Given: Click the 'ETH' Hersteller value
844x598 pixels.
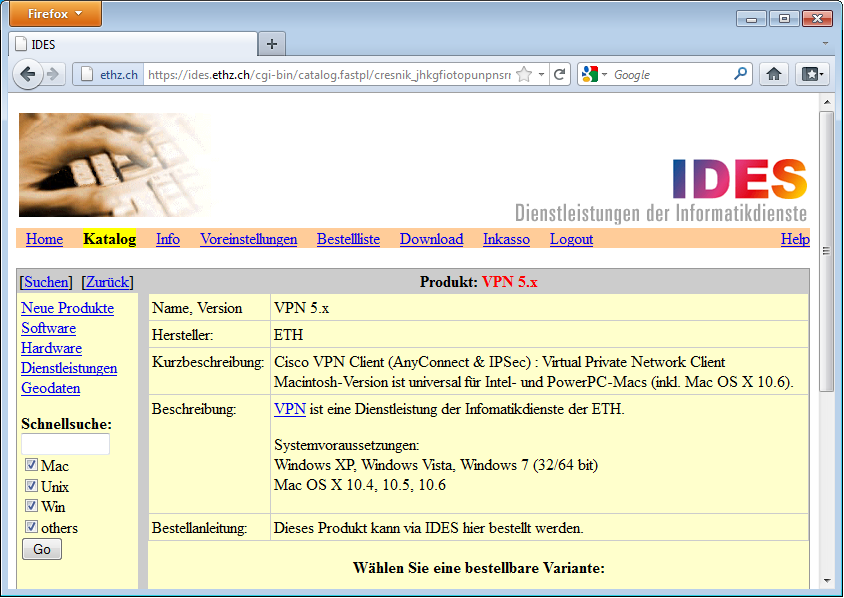Looking at the screenshot, I should pyautogui.click(x=289, y=335).
